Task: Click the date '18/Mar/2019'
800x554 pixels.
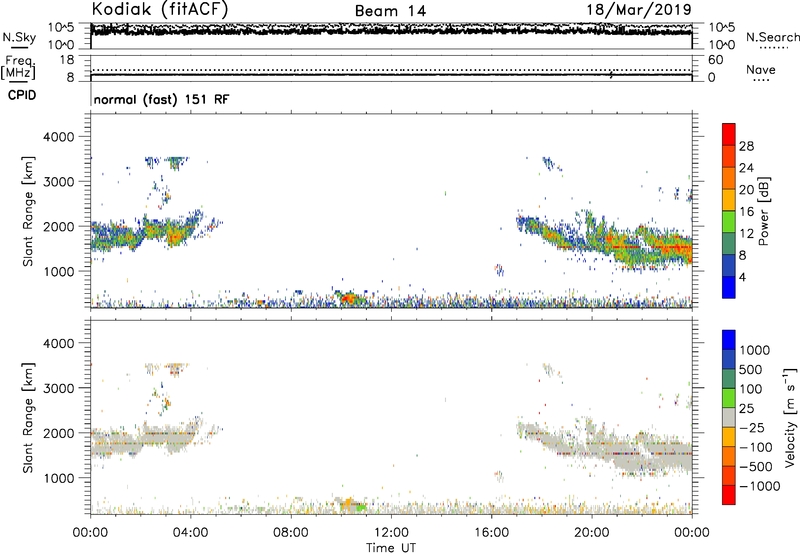Action: click(639, 10)
